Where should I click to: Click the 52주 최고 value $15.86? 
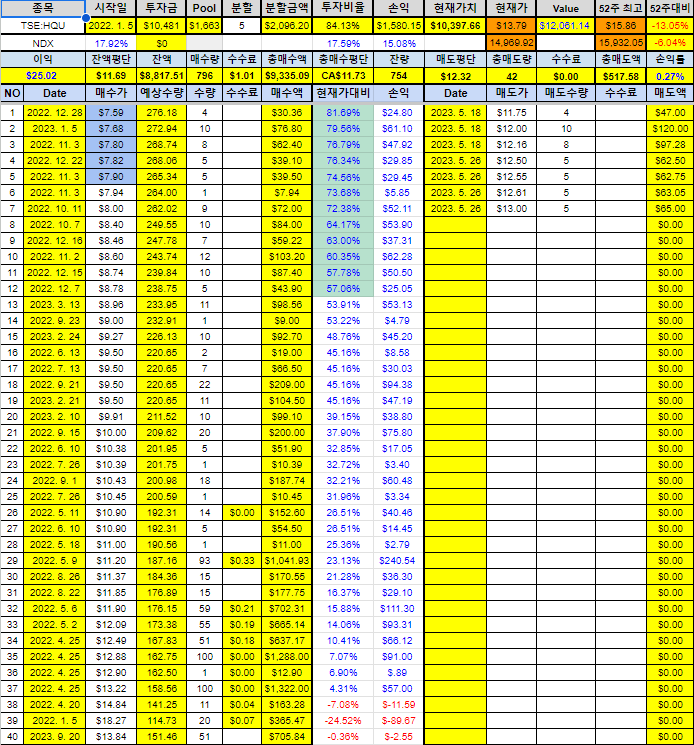click(620, 26)
